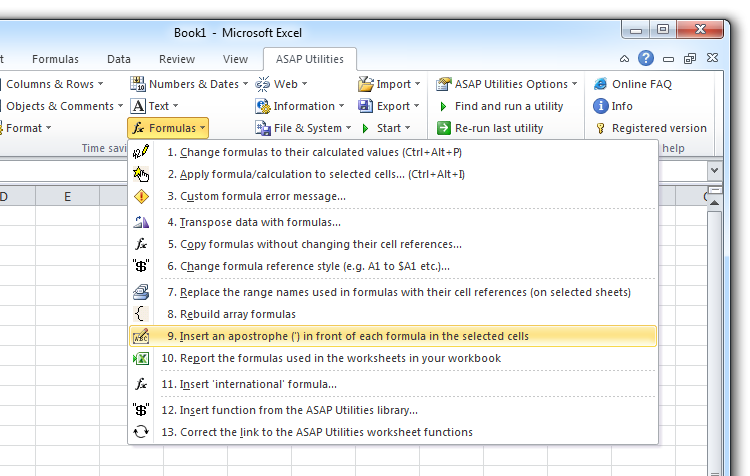
Task: Click the blue Help question mark icon
Action: 646,59
